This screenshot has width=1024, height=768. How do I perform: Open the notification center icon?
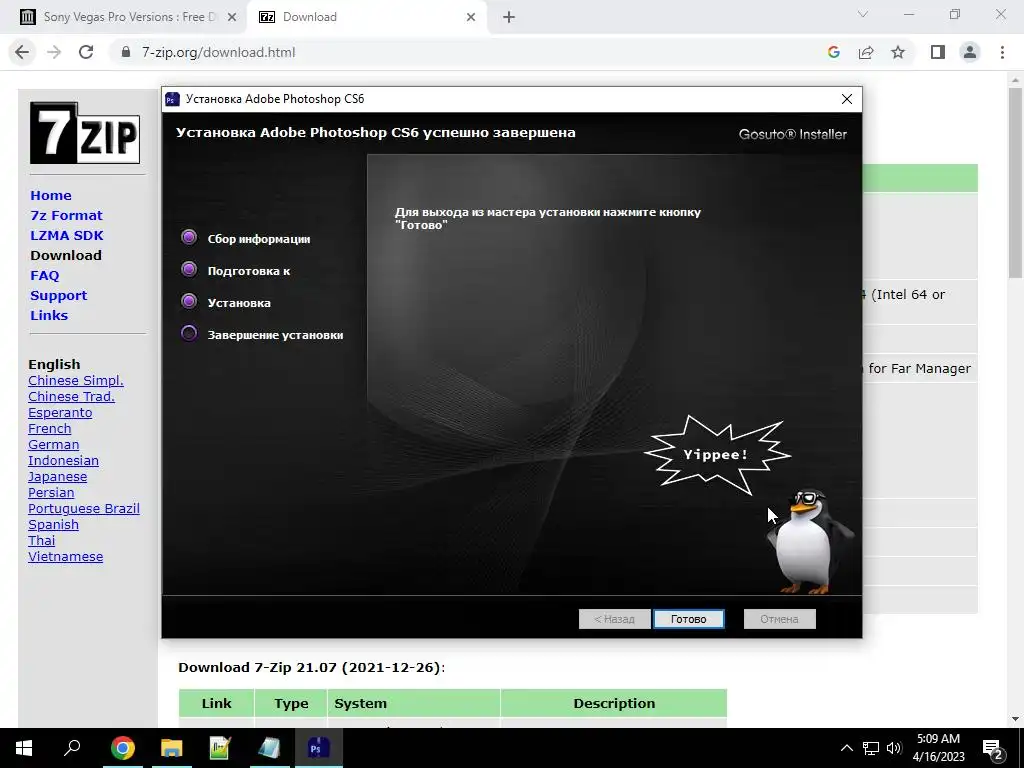pos(993,749)
